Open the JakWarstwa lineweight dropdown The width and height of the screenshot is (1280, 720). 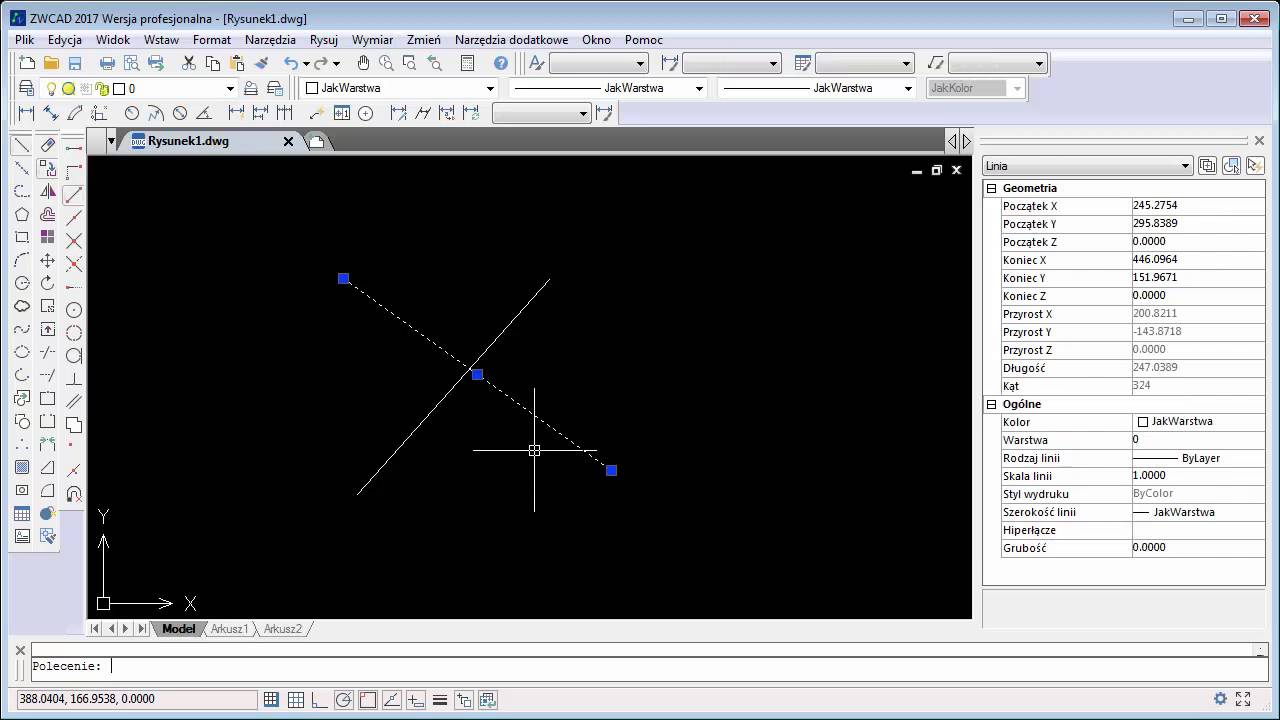pos(908,88)
